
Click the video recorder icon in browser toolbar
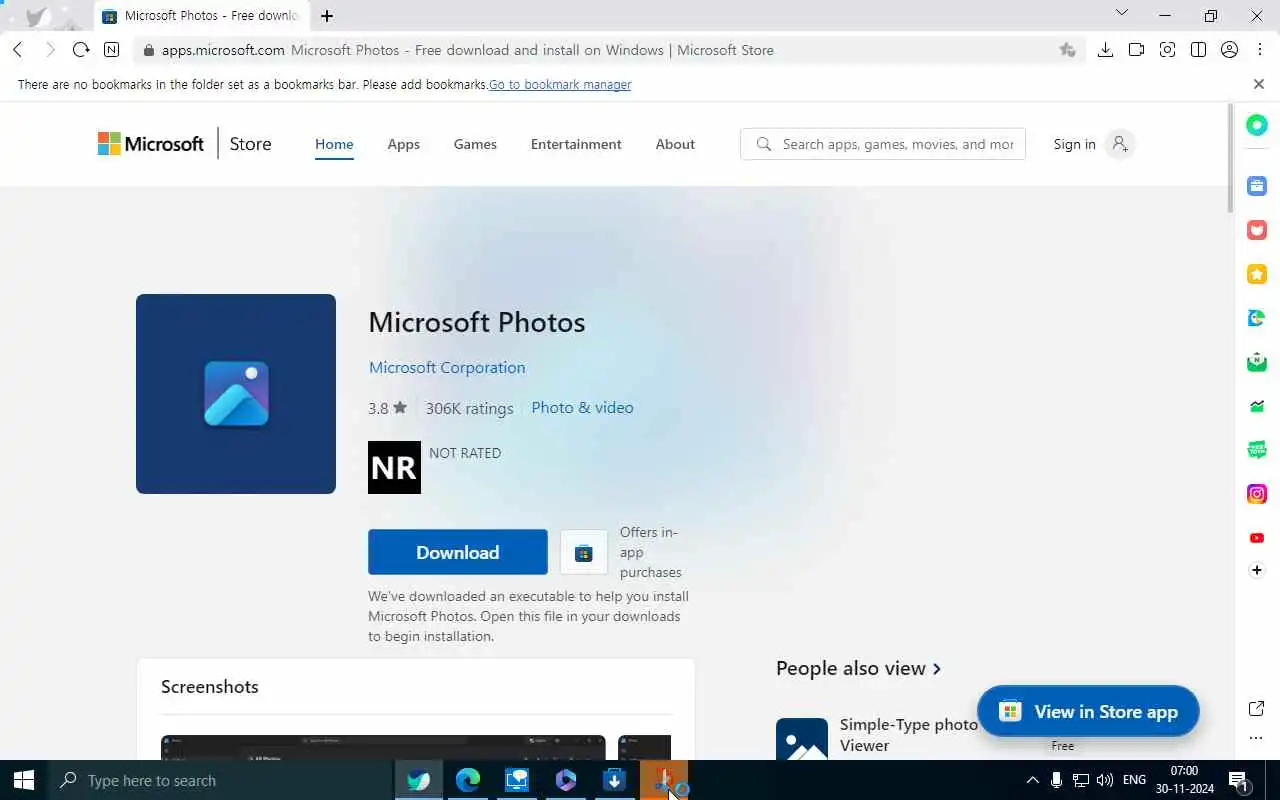[1136, 50]
